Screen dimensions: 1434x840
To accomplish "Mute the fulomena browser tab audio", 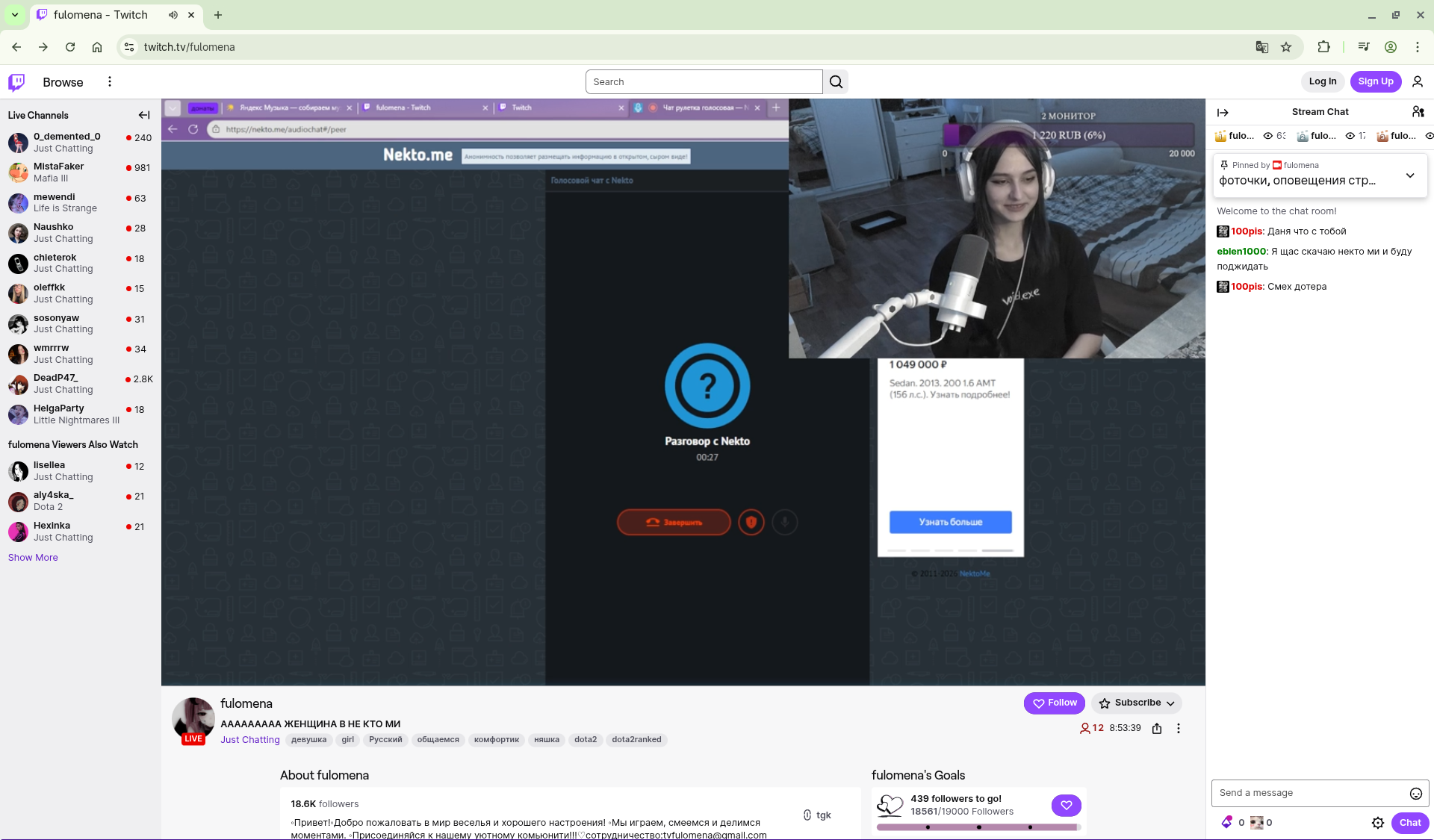I will point(173,15).
